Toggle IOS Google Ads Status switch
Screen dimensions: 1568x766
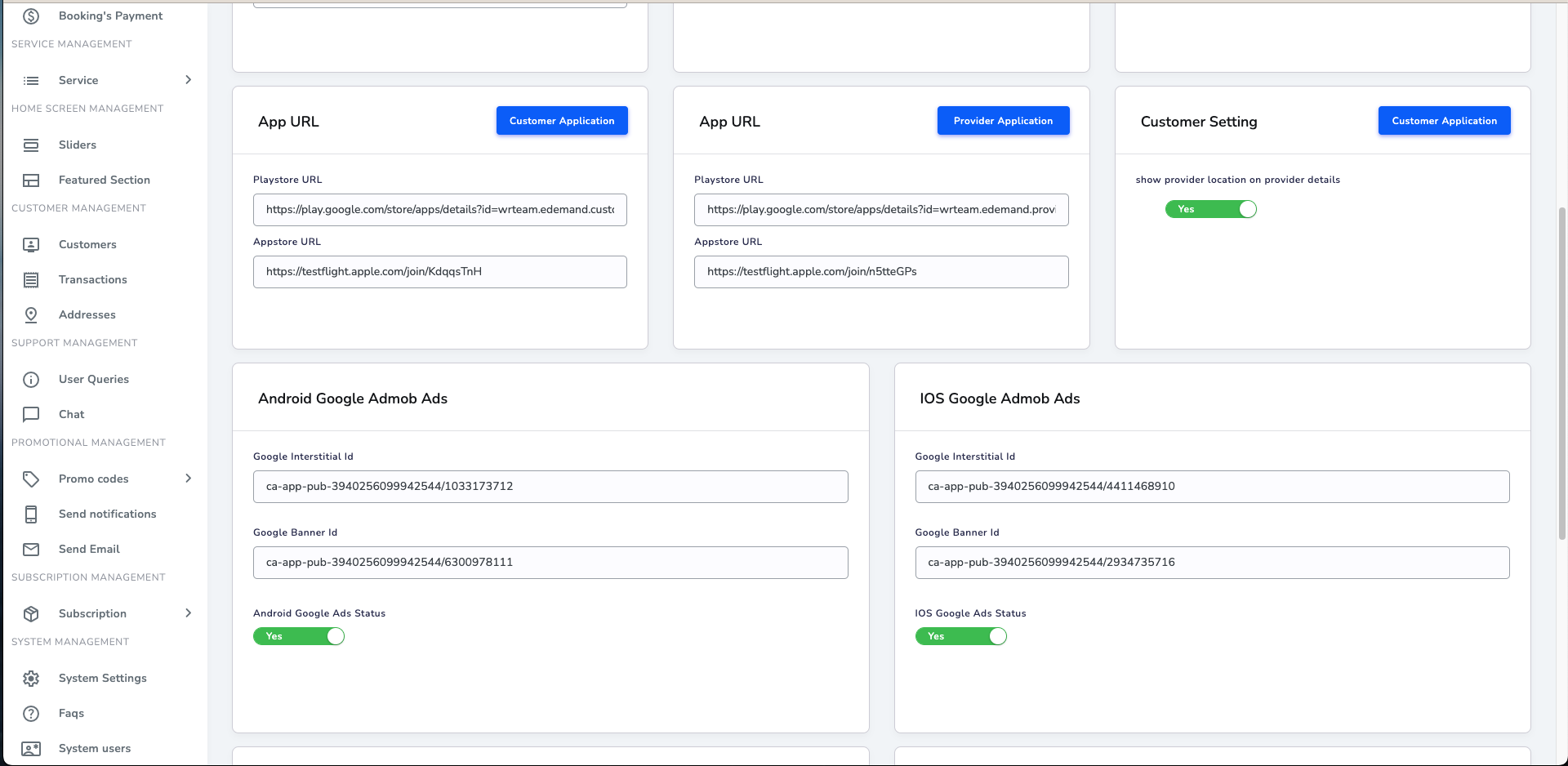[x=960, y=636]
